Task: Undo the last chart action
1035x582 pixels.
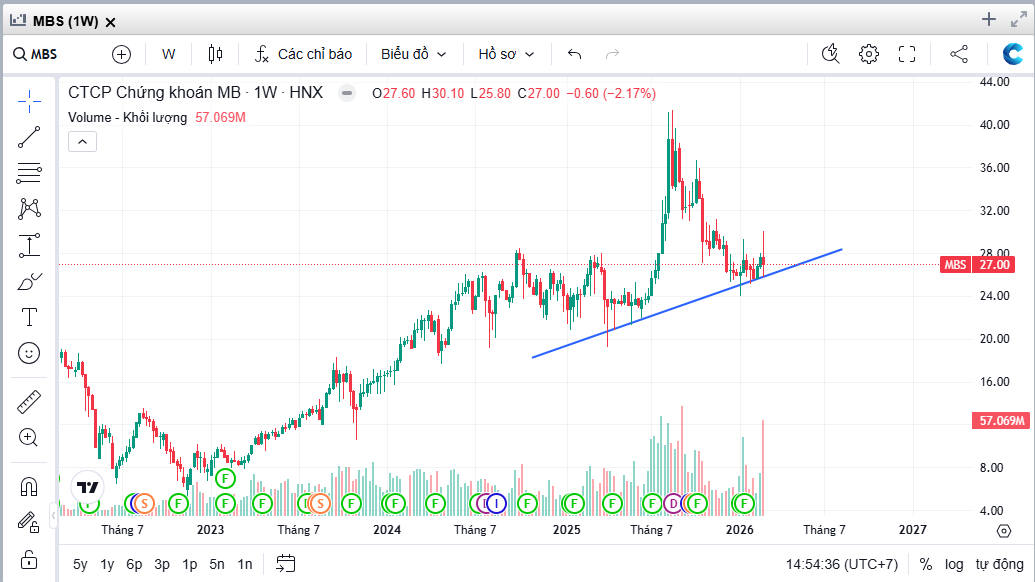Action: point(574,54)
